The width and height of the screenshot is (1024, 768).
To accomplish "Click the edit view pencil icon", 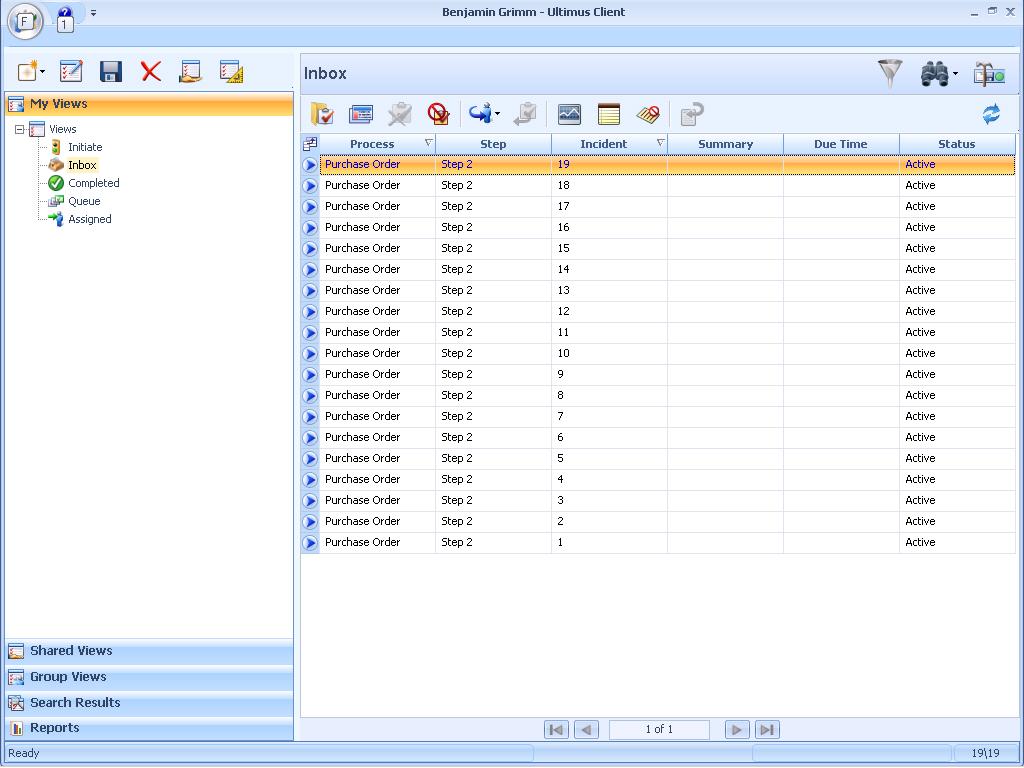I will click(x=71, y=71).
